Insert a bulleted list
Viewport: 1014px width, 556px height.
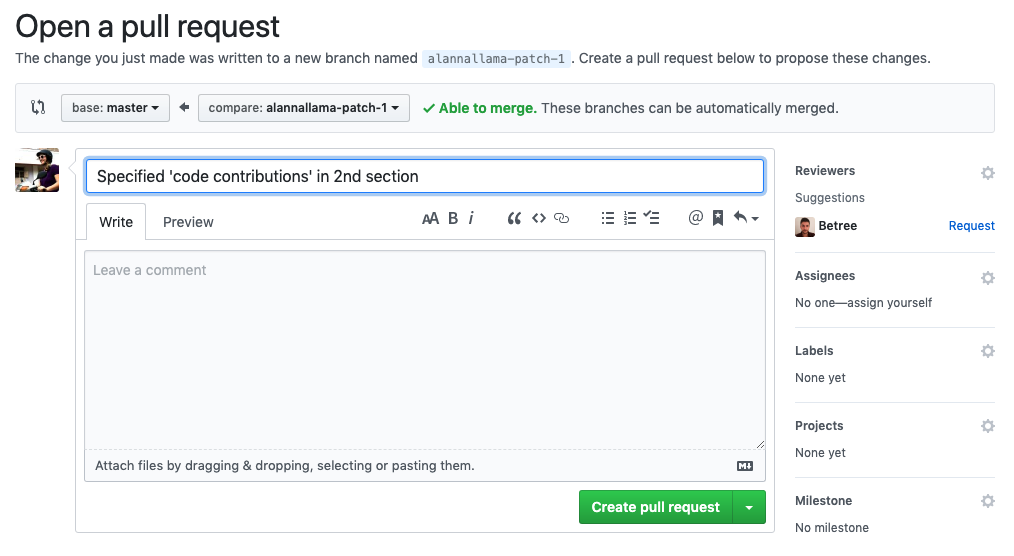point(607,219)
